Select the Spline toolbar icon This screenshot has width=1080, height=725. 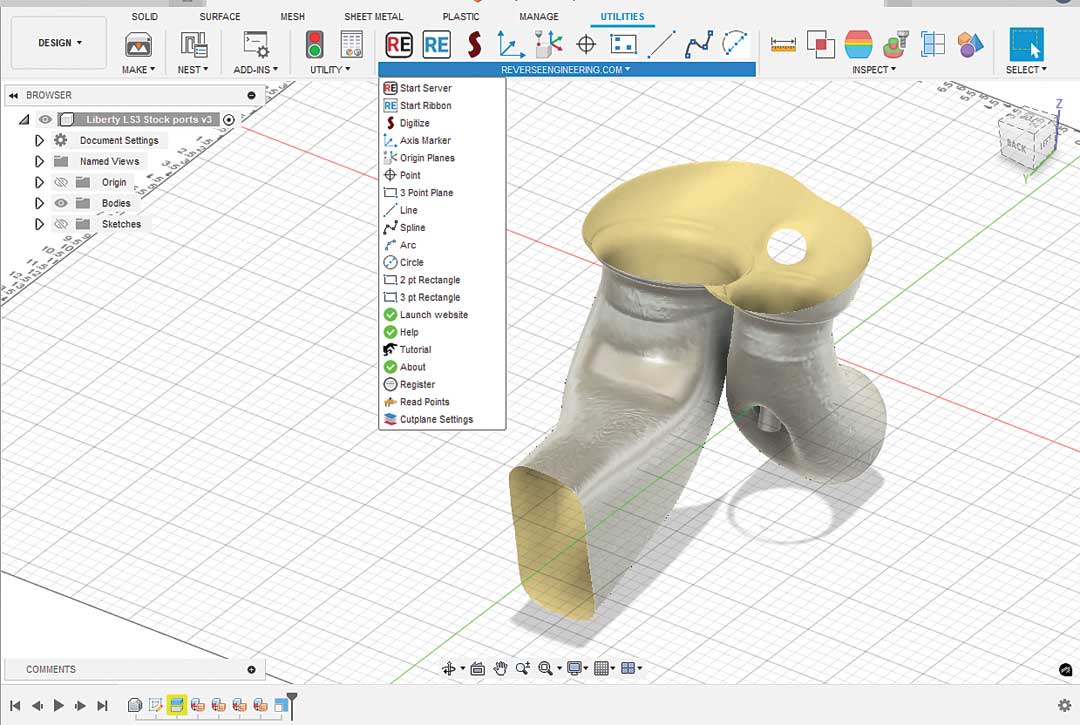click(x=698, y=45)
